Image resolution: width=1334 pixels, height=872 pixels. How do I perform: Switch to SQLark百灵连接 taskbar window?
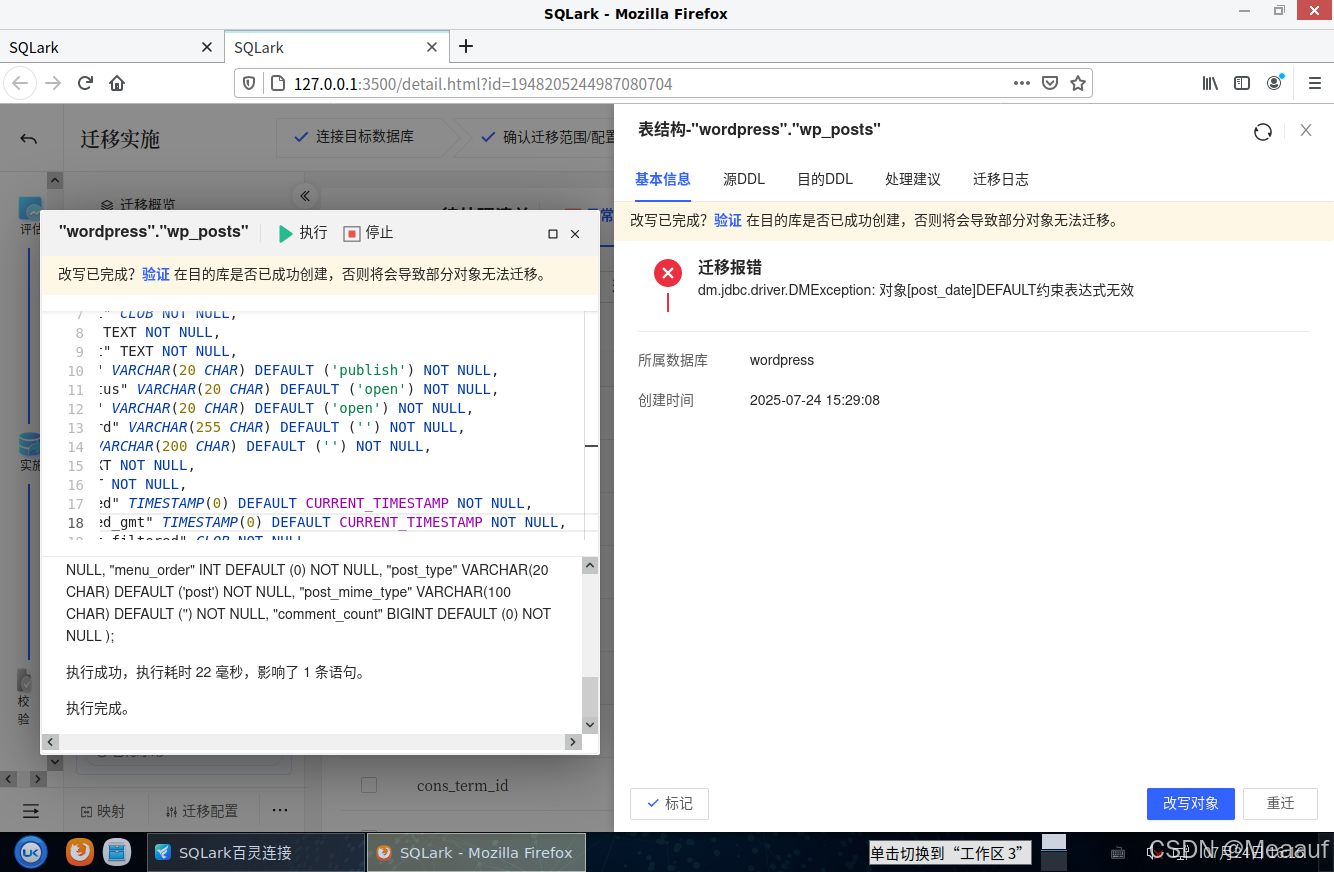255,852
